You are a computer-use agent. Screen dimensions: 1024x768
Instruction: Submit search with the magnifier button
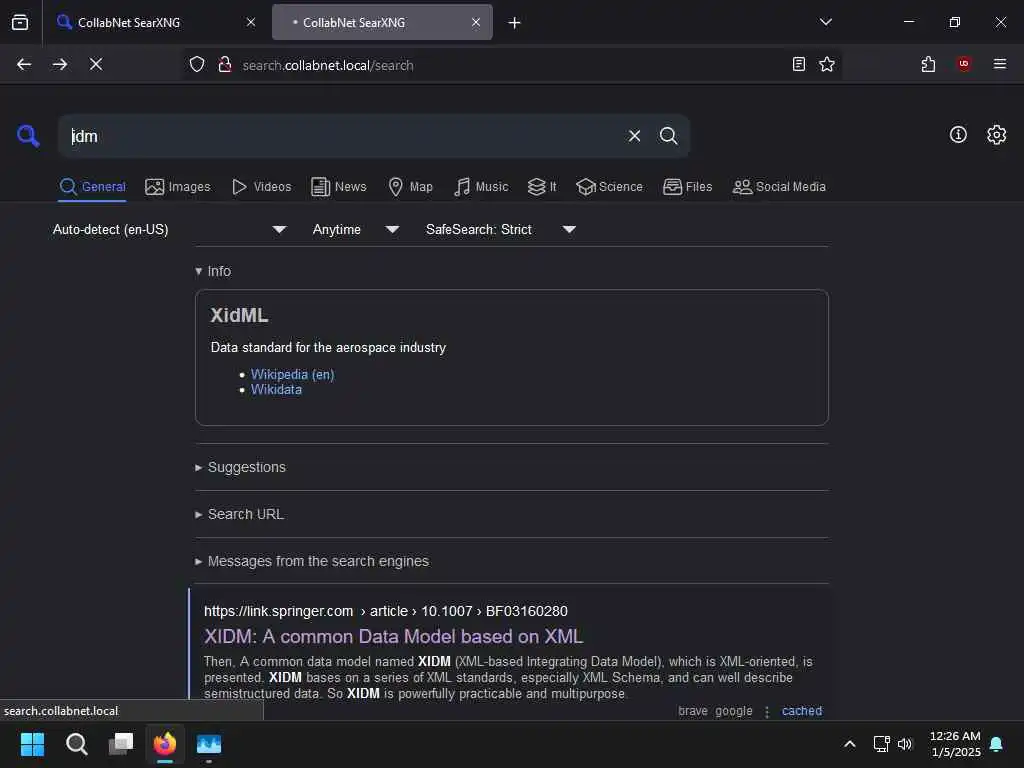pos(668,136)
